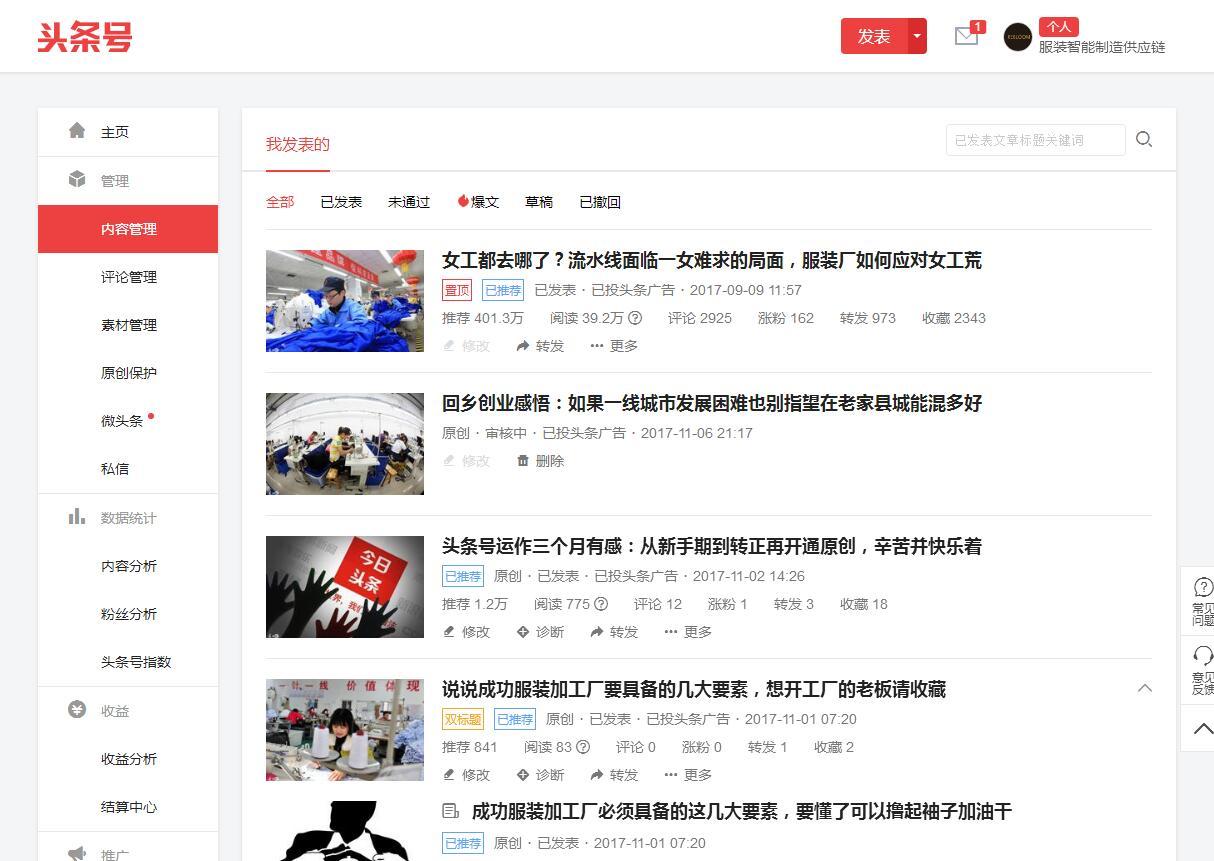Switch to the 已发表 tab

coord(340,201)
